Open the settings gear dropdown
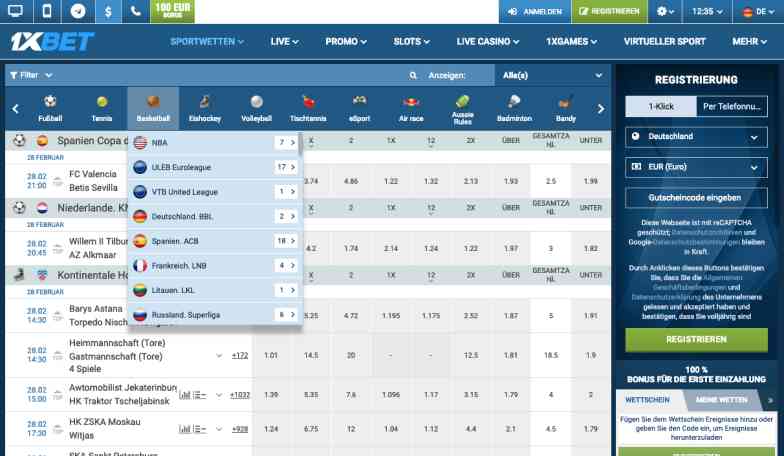Image resolution: width=784 pixels, height=456 pixels. [x=665, y=11]
